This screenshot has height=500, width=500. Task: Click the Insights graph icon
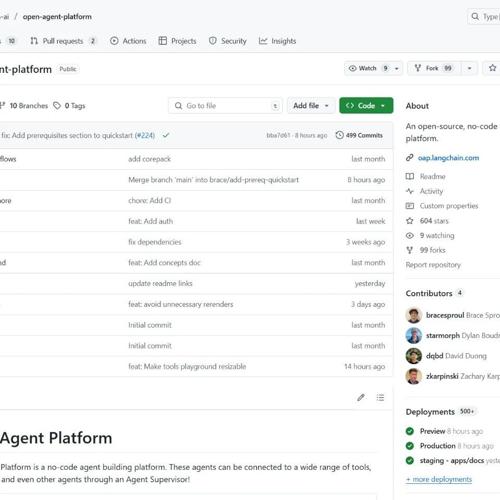[x=263, y=41]
